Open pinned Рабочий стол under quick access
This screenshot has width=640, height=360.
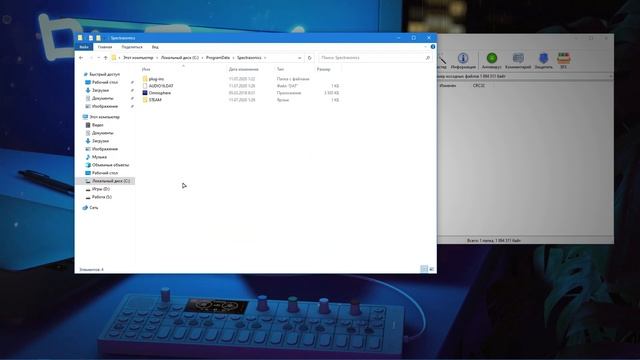105,82
